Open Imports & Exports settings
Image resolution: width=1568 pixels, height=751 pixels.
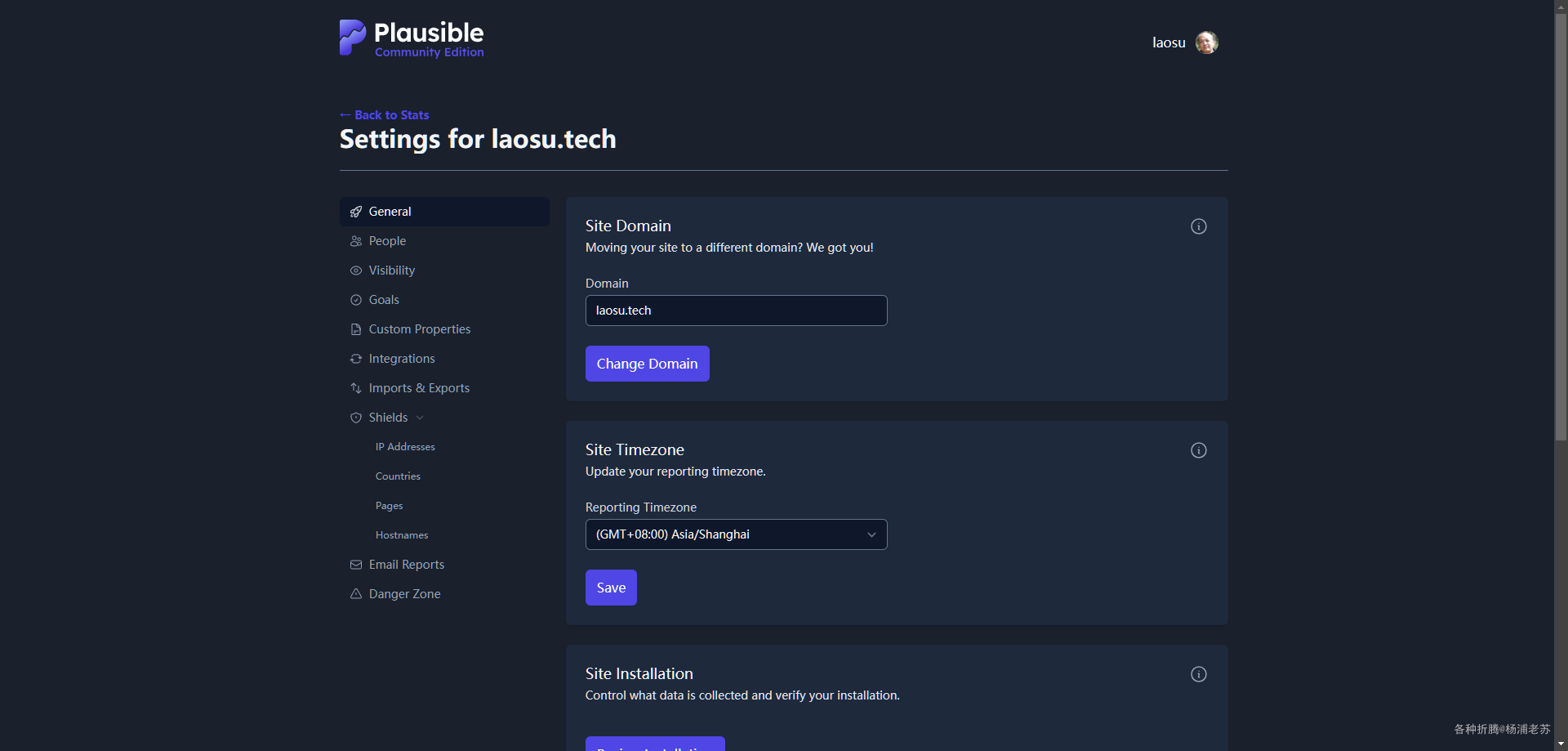[444, 388]
